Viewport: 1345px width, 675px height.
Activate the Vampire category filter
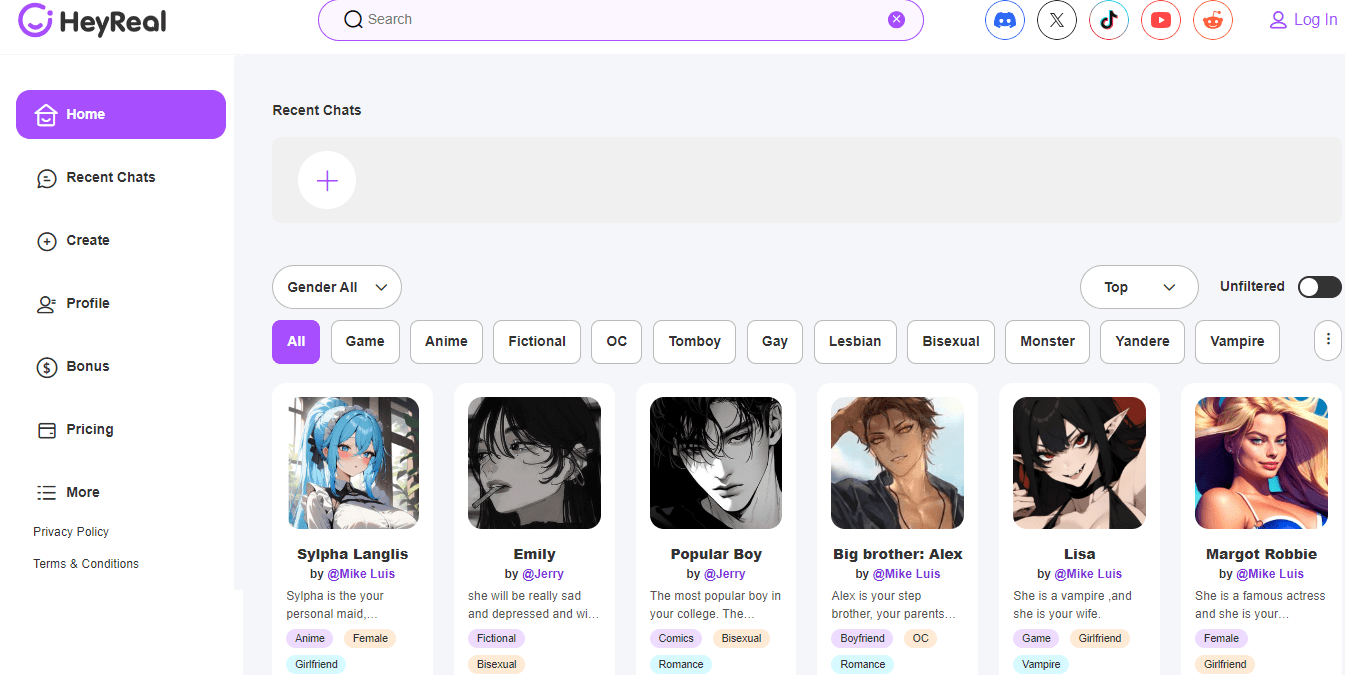1236,341
